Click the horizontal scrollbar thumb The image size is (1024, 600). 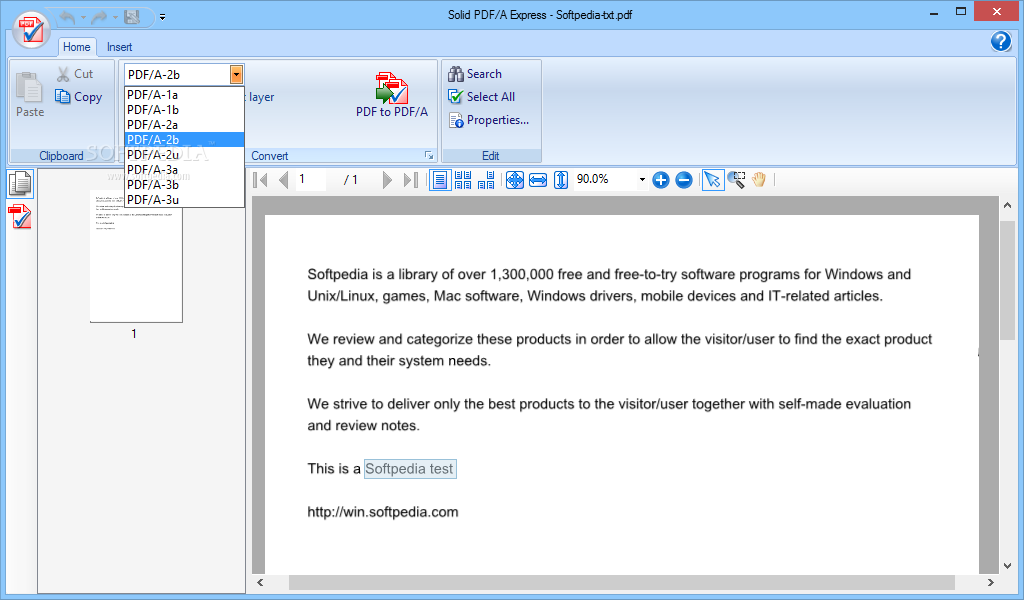point(622,582)
